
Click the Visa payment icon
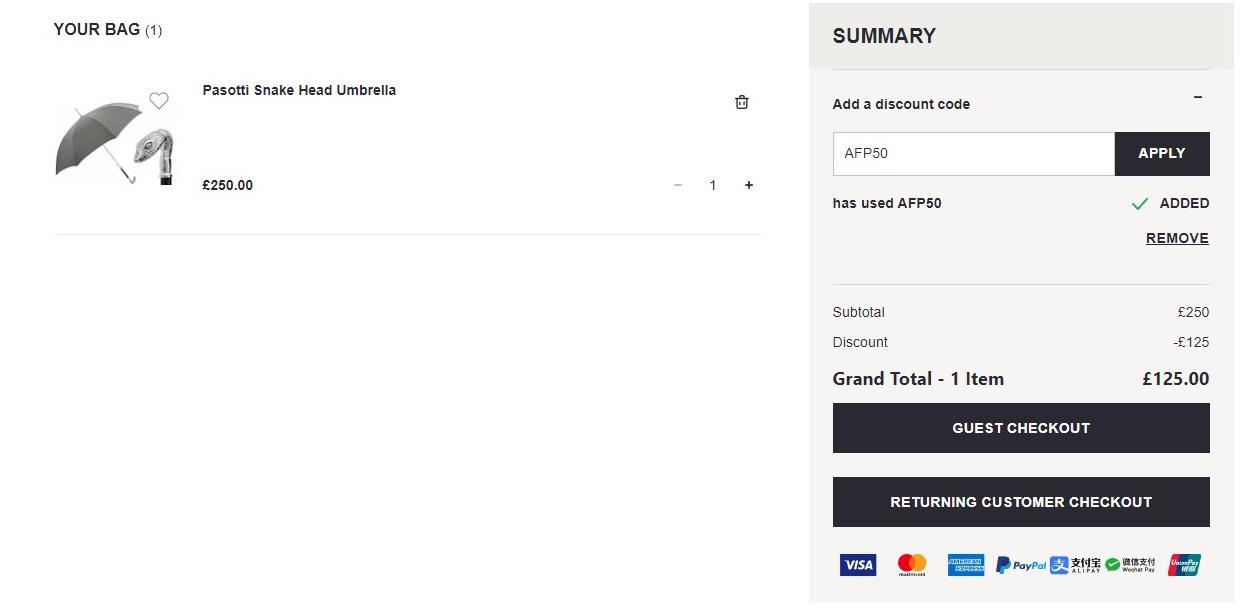coord(858,565)
